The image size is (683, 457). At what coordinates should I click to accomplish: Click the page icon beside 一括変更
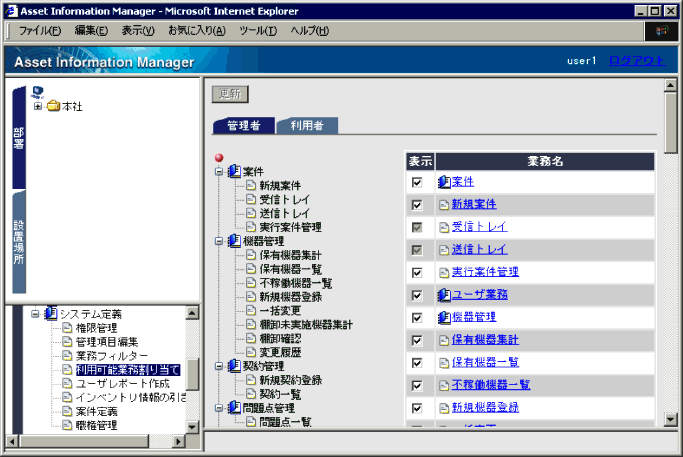coord(250,310)
